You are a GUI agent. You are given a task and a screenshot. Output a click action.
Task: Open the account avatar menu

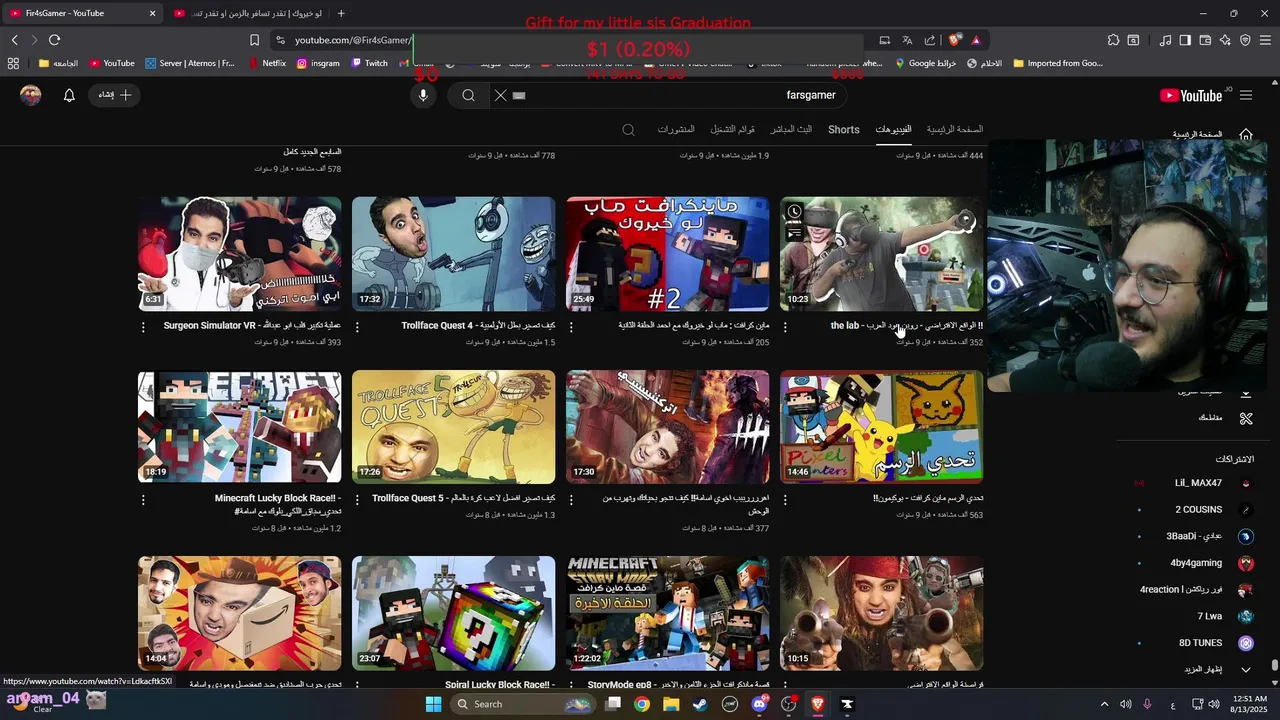pyautogui.click(x=31, y=95)
